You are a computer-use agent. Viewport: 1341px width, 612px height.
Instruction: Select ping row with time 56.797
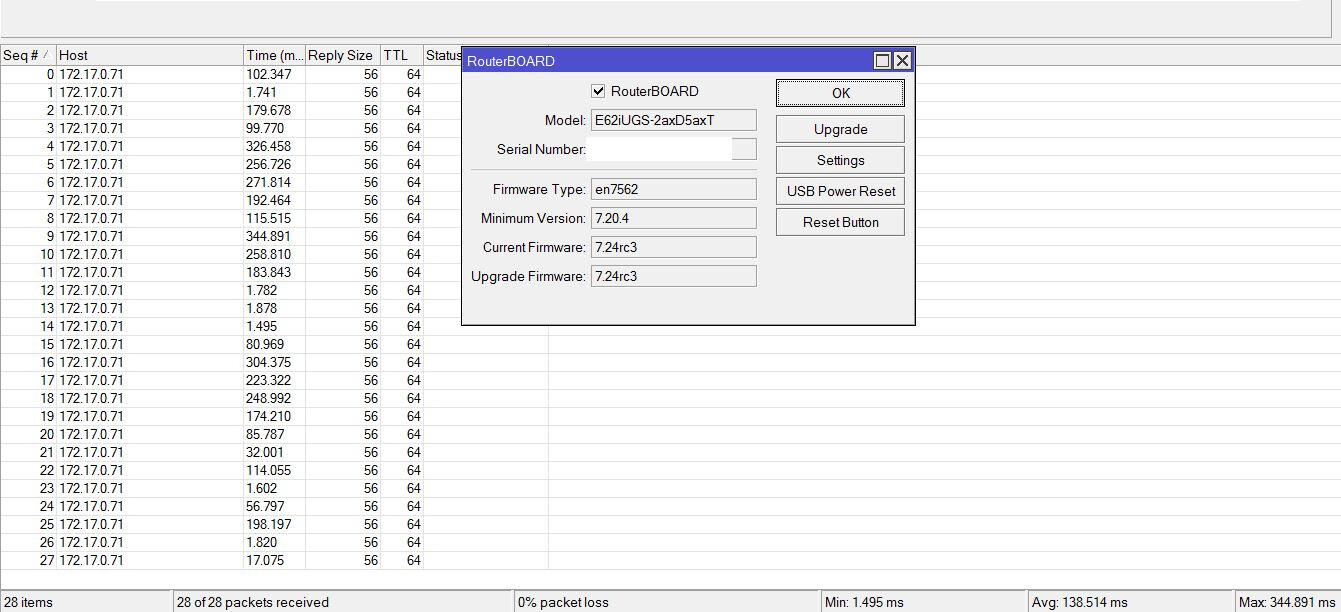pyautogui.click(x=274, y=506)
